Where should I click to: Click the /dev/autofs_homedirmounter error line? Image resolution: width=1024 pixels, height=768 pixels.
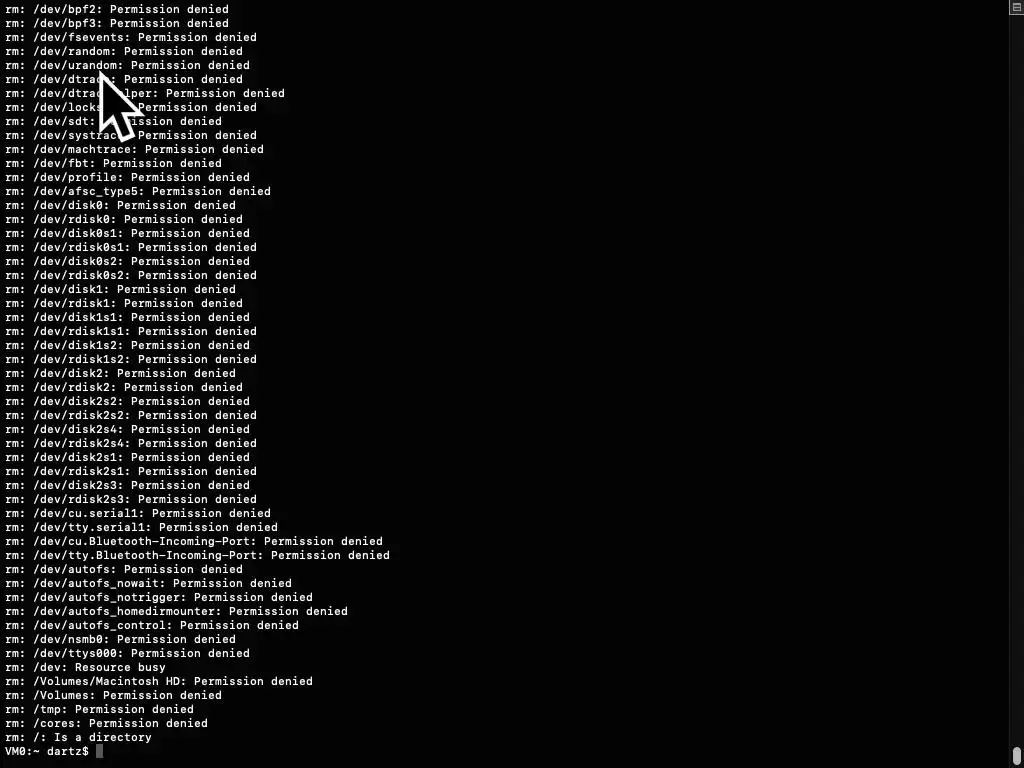(176, 611)
